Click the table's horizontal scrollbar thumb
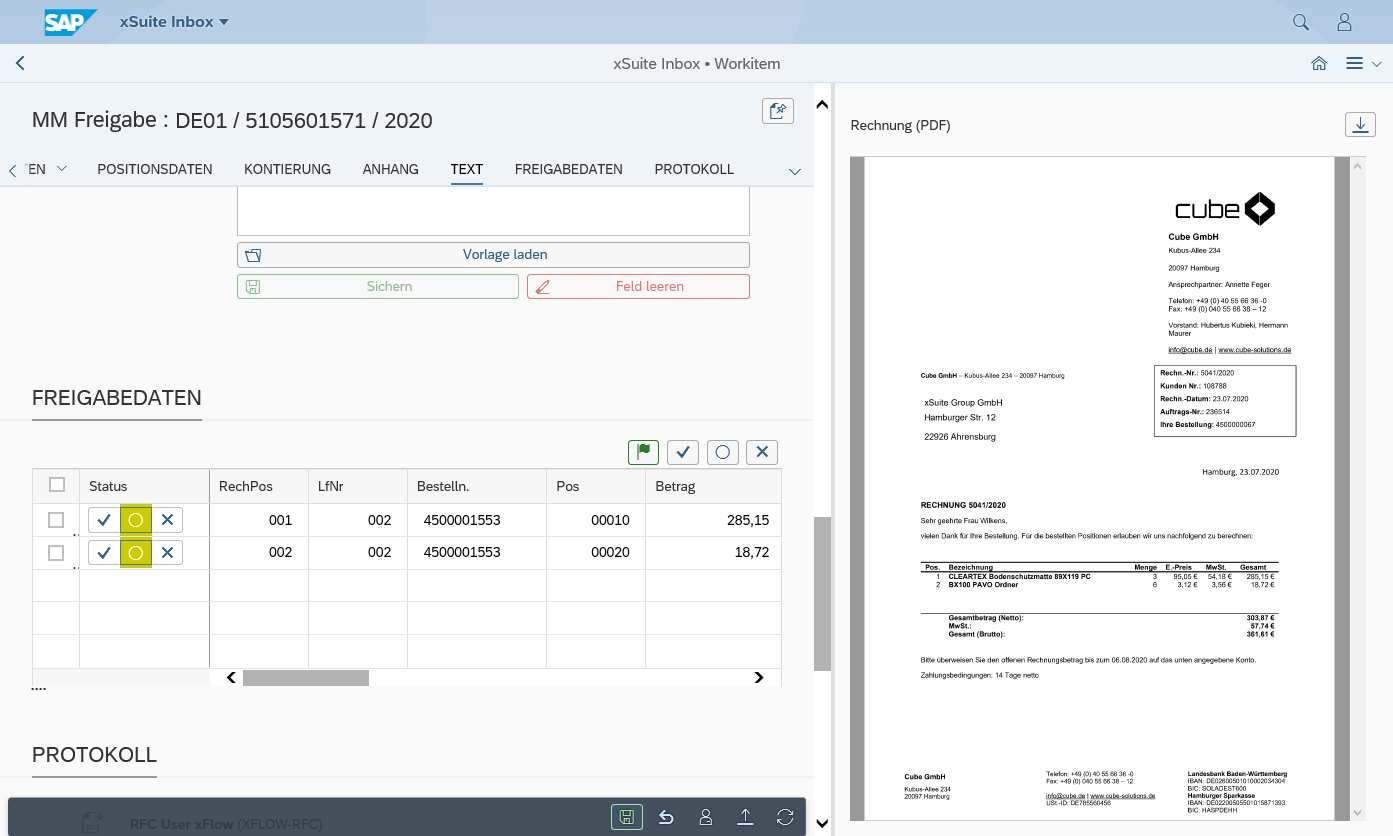This screenshot has width=1393, height=836. pyautogui.click(x=306, y=678)
